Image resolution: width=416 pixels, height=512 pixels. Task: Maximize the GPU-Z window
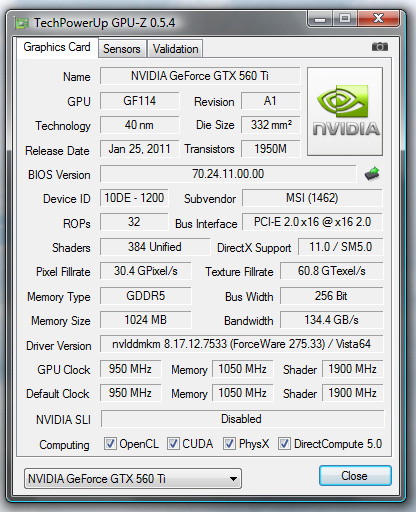click(345, 18)
